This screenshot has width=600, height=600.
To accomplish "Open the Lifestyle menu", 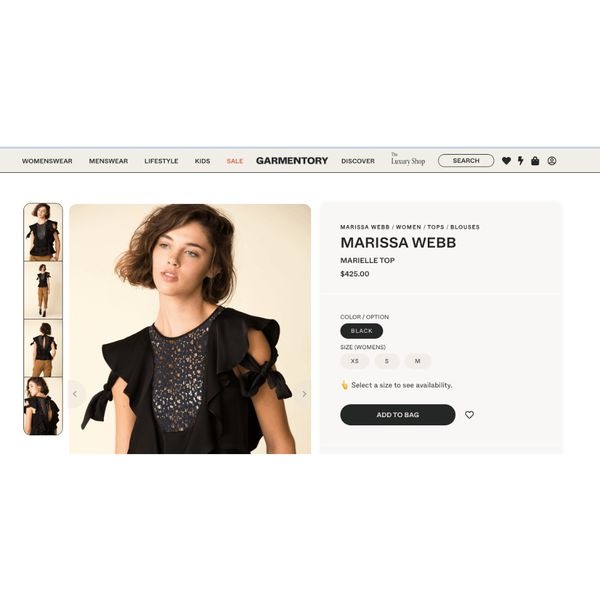I will pyautogui.click(x=161, y=161).
